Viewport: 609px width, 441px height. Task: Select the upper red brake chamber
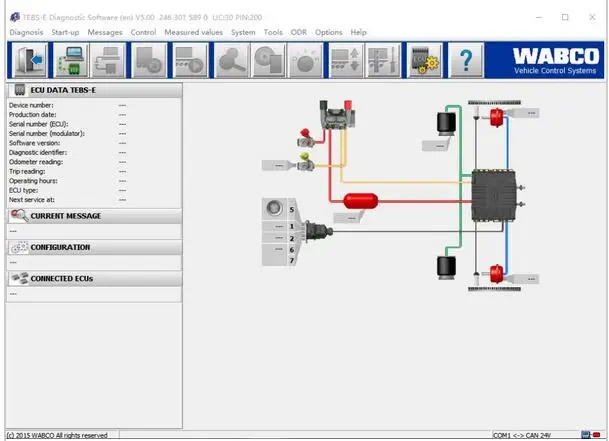[x=496, y=118]
